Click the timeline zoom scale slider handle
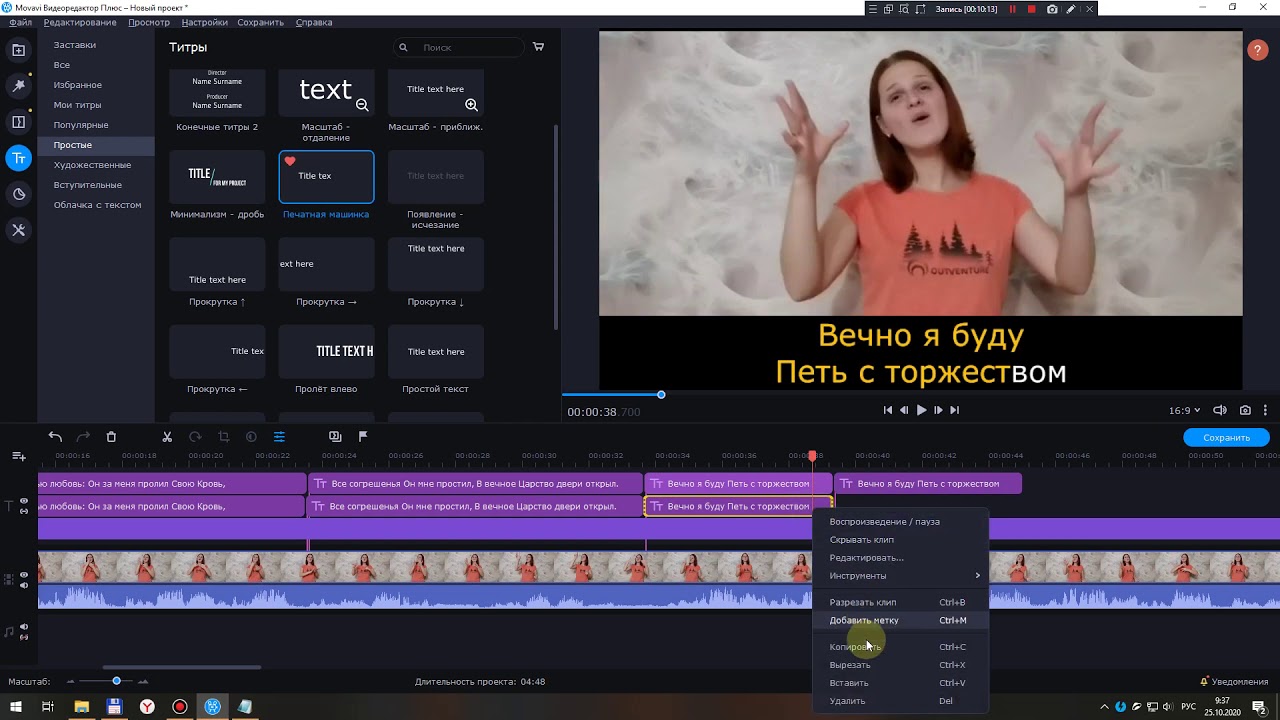Screen dimensions: 1280x720 (x=116, y=681)
